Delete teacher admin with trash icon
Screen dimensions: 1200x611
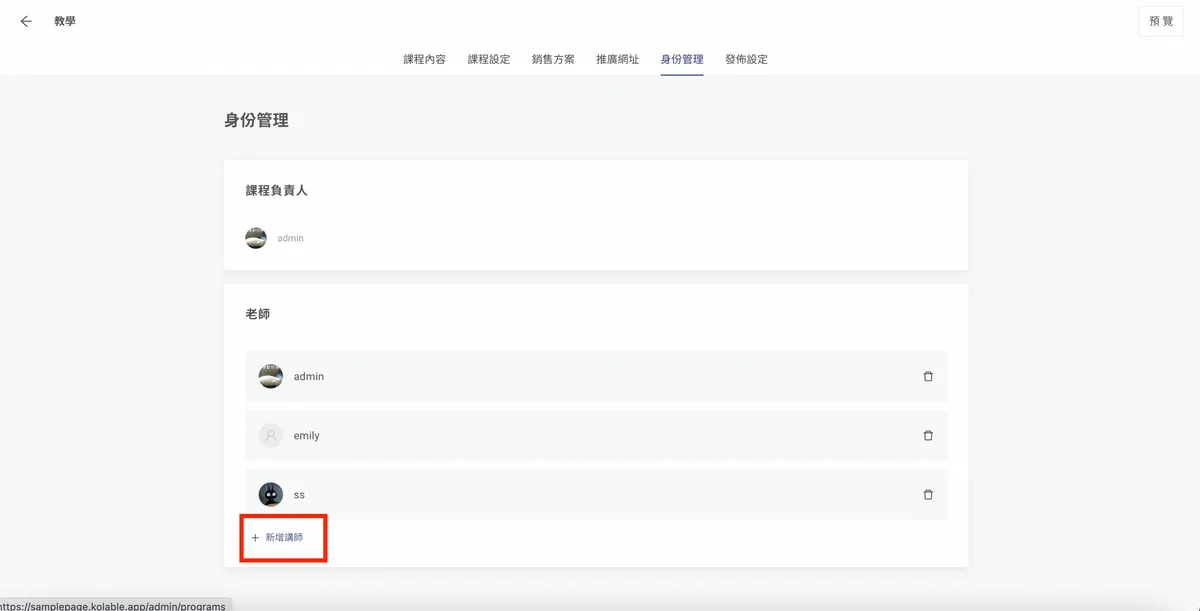(x=928, y=377)
